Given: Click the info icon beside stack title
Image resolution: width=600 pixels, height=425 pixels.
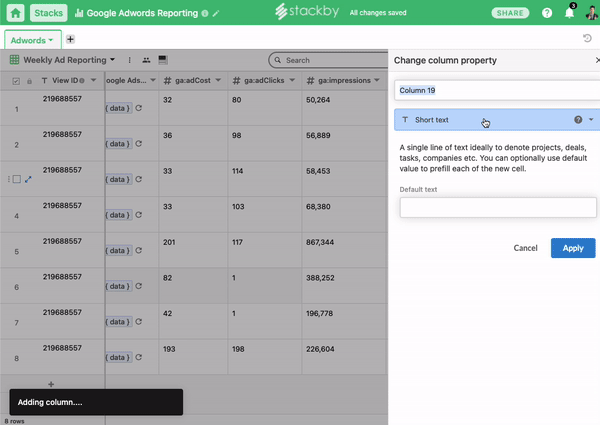Looking at the screenshot, I should [x=205, y=13].
